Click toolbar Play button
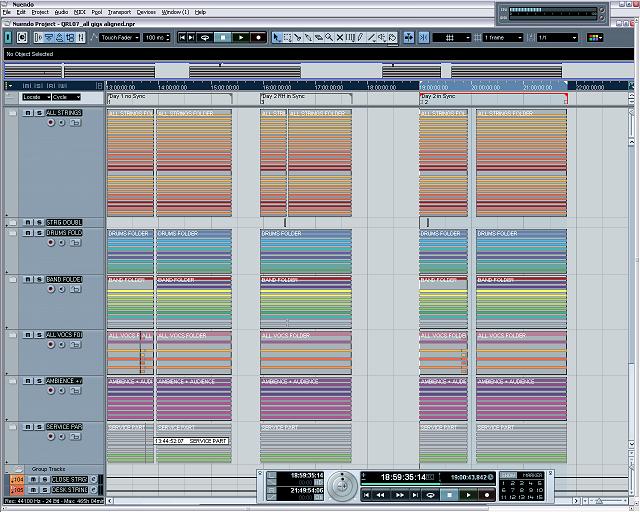The width and height of the screenshot is (640, 512). pos(241,38)
